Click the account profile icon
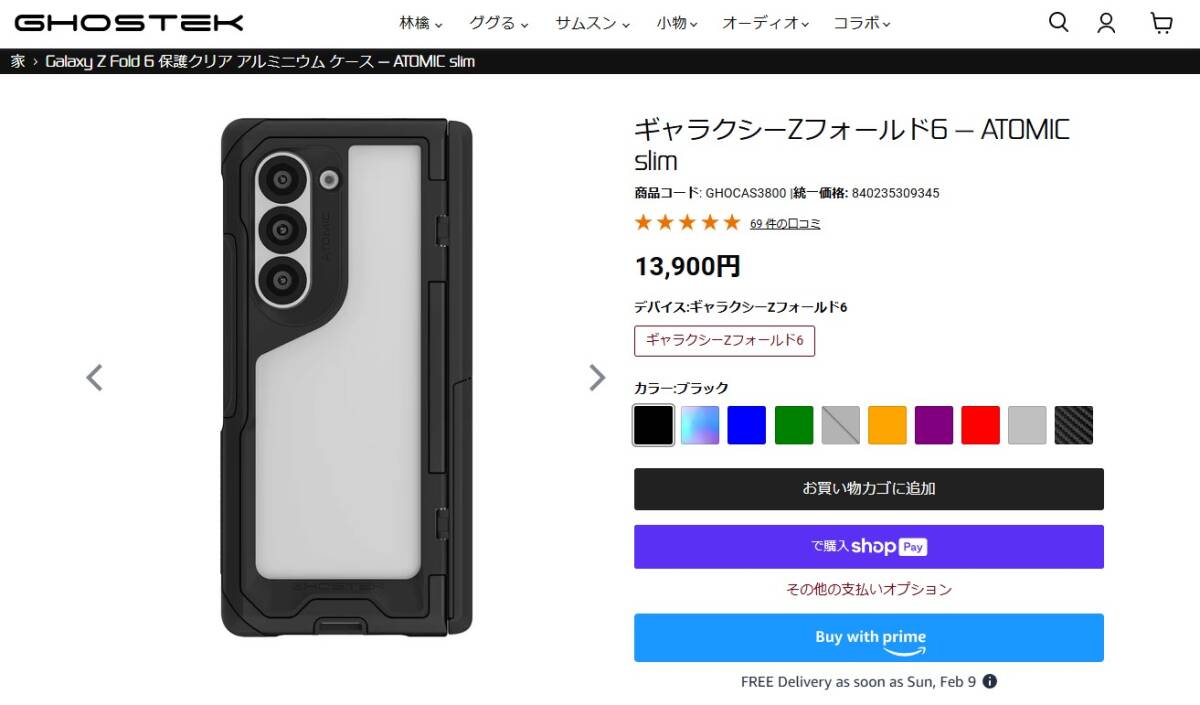Screen dimensions: 1200x705 pyautogui.click(x=1106, y=23)
